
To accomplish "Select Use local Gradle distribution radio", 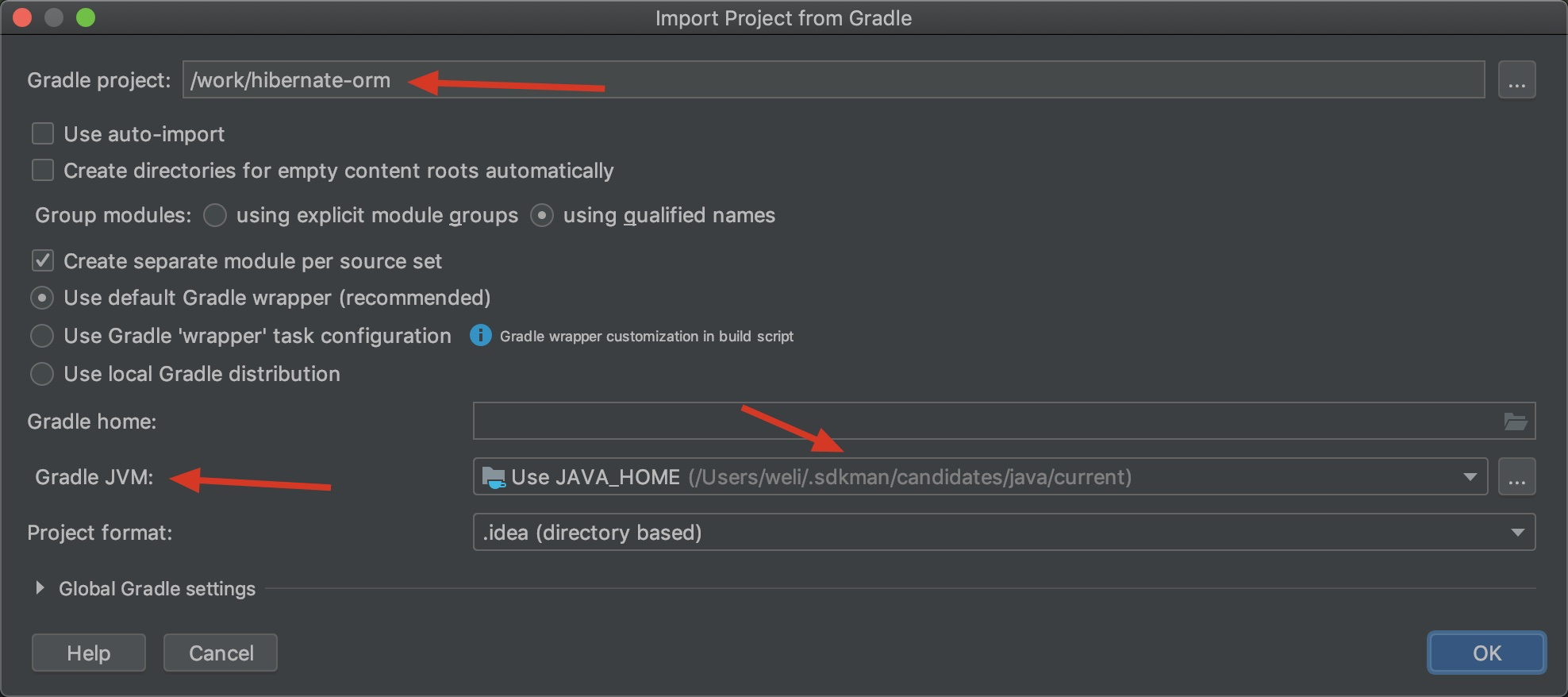I will click(42, 374).
